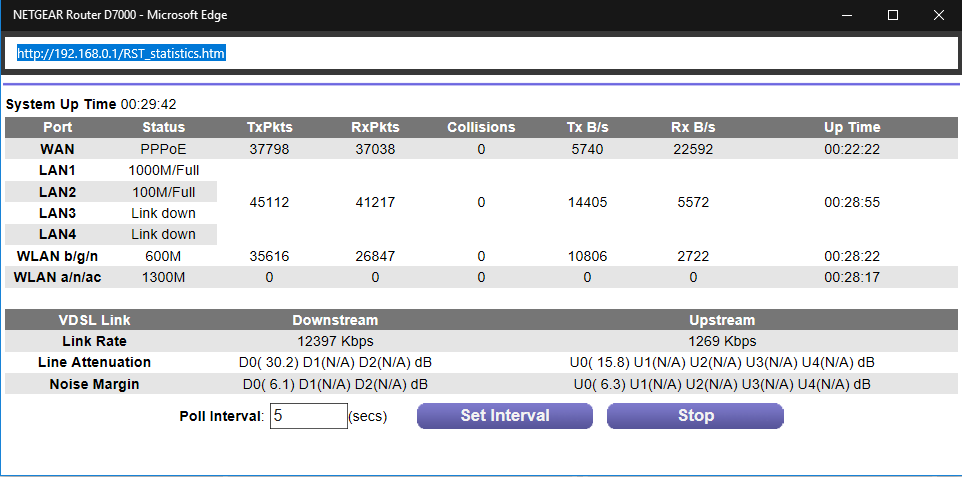962x477 pixels.
Task: Select WAN RxPkts value 37038
Action: [375, 149]
